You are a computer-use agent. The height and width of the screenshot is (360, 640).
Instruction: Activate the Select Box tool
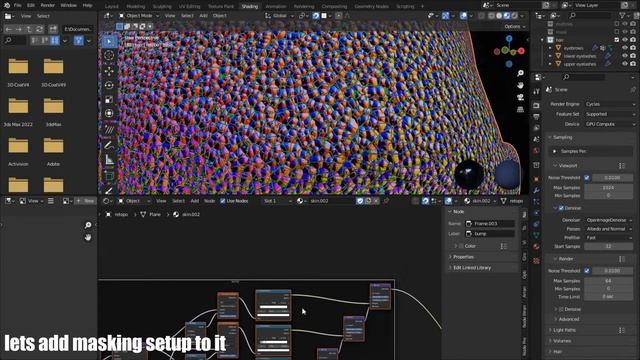click(x=109, y=41)
